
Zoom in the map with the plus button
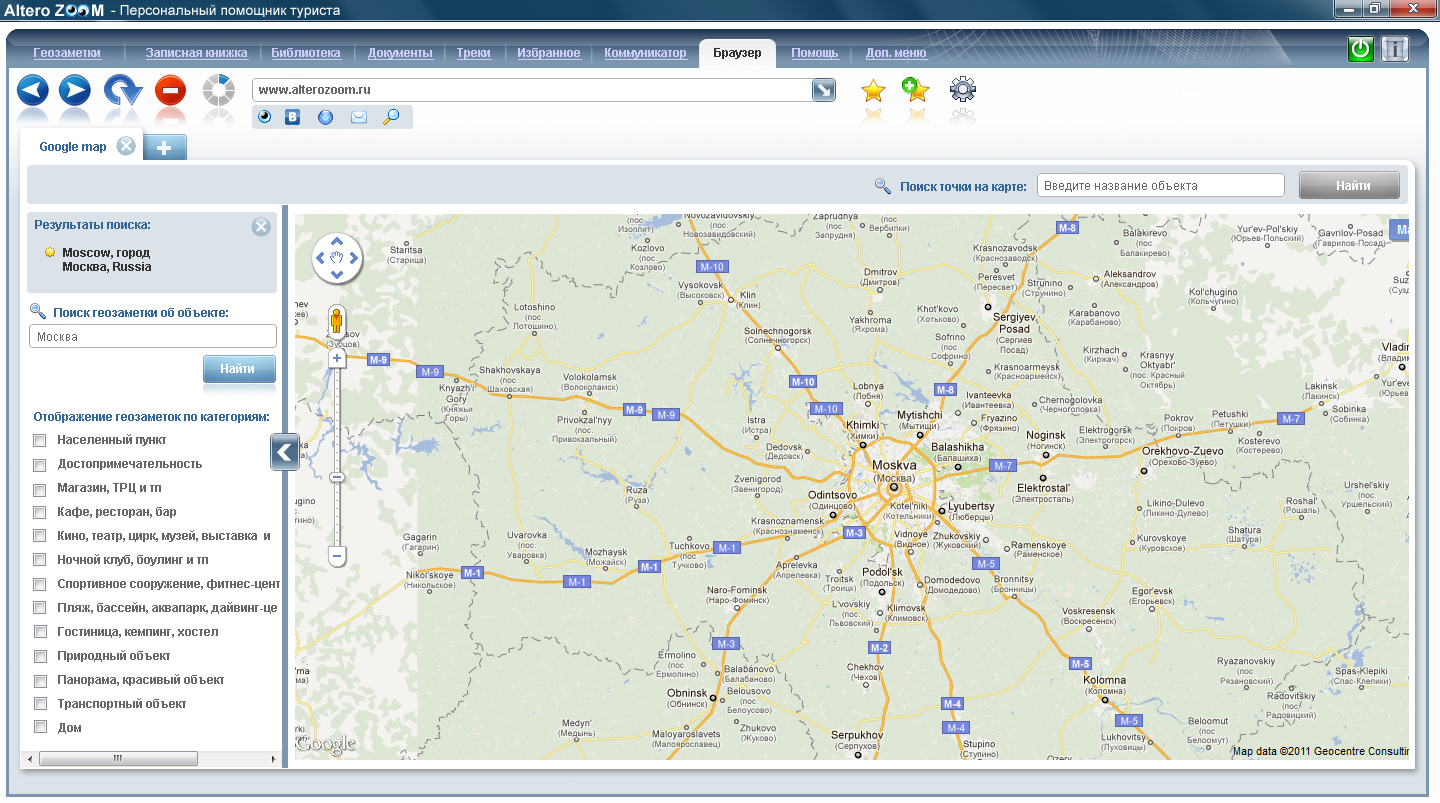(337, 358)
